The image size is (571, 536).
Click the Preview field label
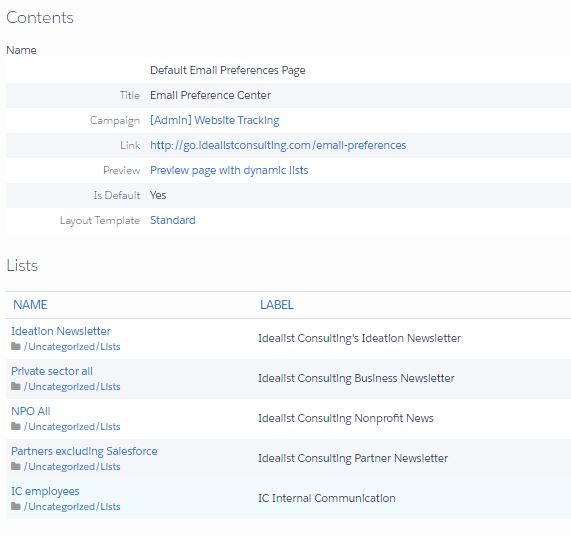[121, 170]
